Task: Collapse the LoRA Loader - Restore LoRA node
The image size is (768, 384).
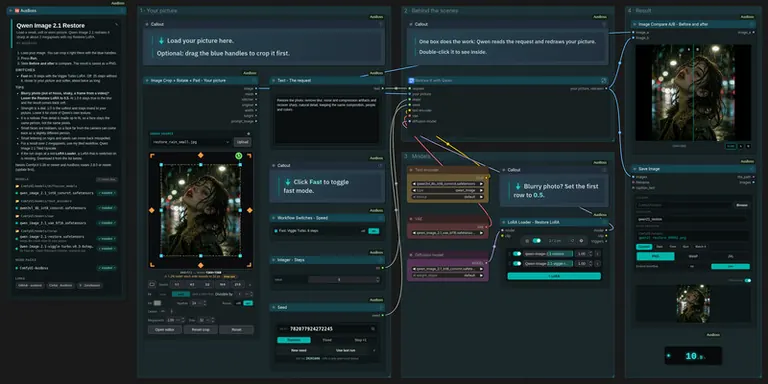Action: point(504,222)
